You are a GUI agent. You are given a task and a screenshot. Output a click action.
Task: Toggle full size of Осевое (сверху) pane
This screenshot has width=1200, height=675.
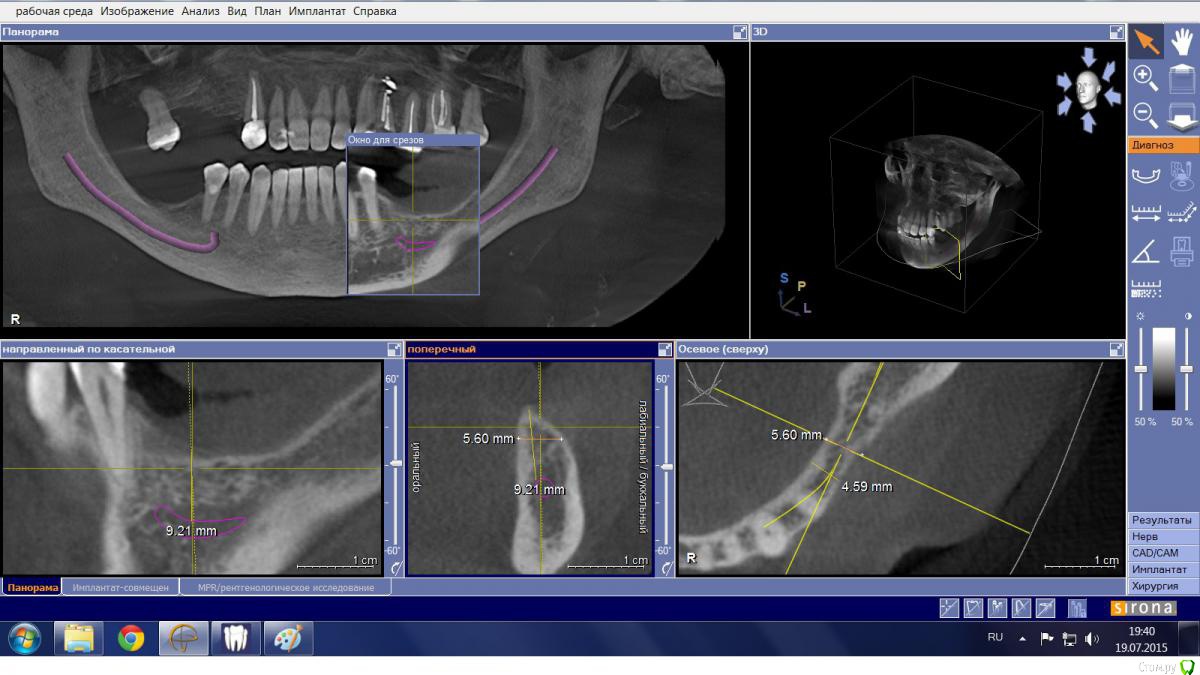click(x=1116, y=349)
